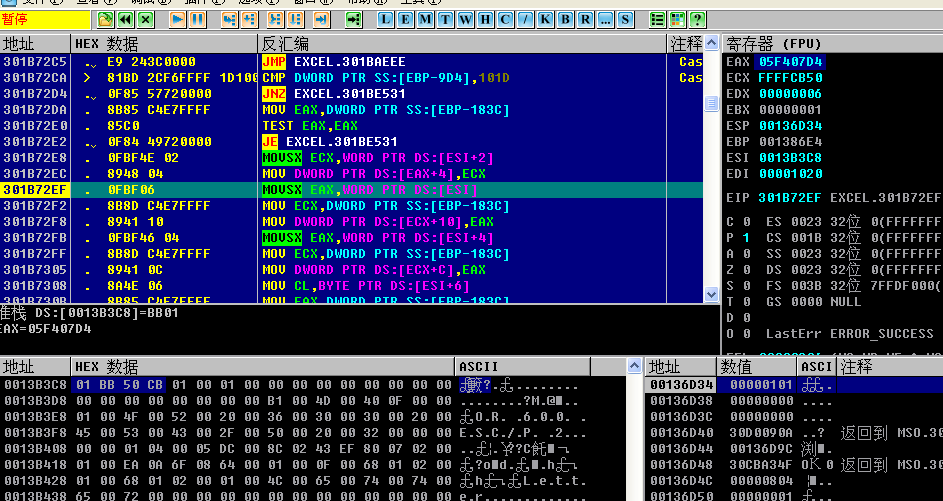943x501 pixels.
Task: Show the Memory map with M button
Action: tap(425, 19)
